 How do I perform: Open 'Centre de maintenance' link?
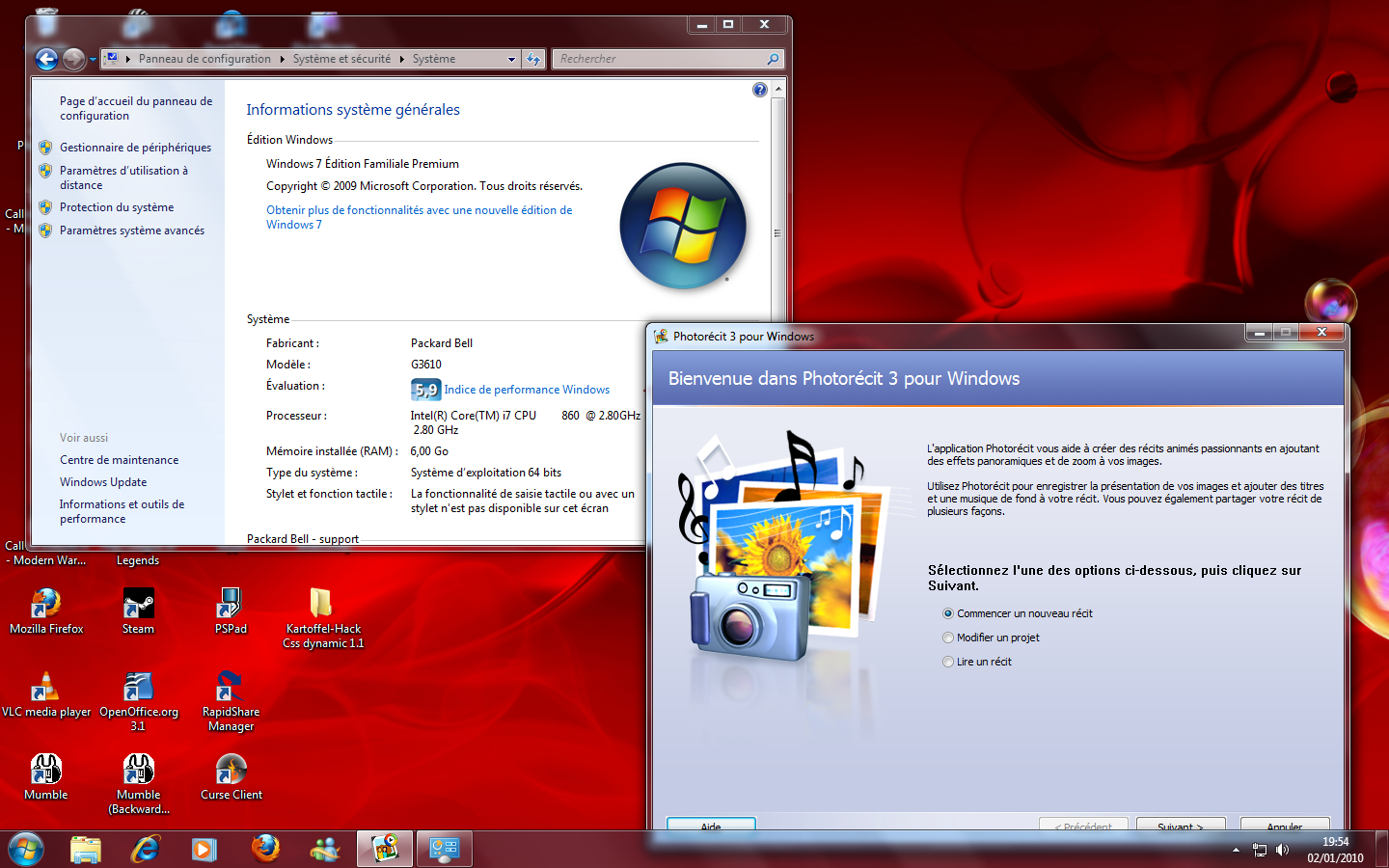point(119,460)
